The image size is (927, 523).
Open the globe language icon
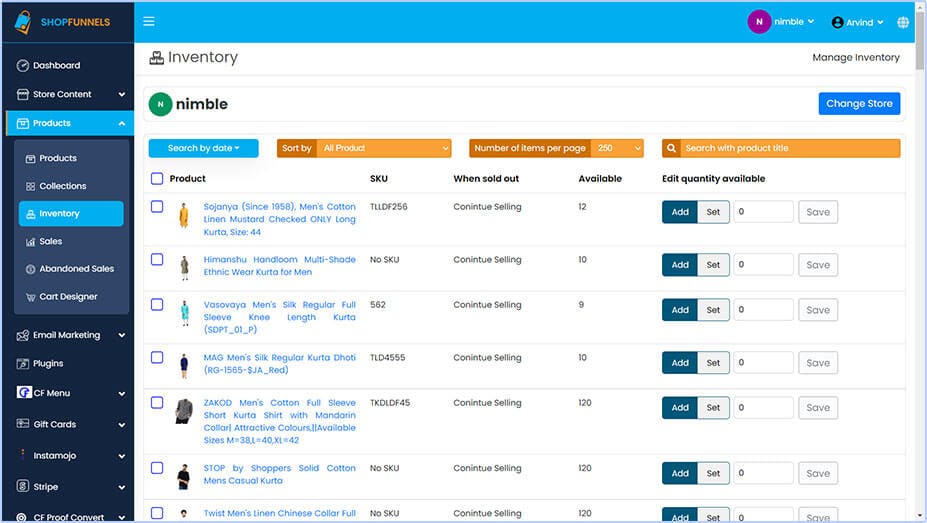pyautogui.click(x=903, y=22)
